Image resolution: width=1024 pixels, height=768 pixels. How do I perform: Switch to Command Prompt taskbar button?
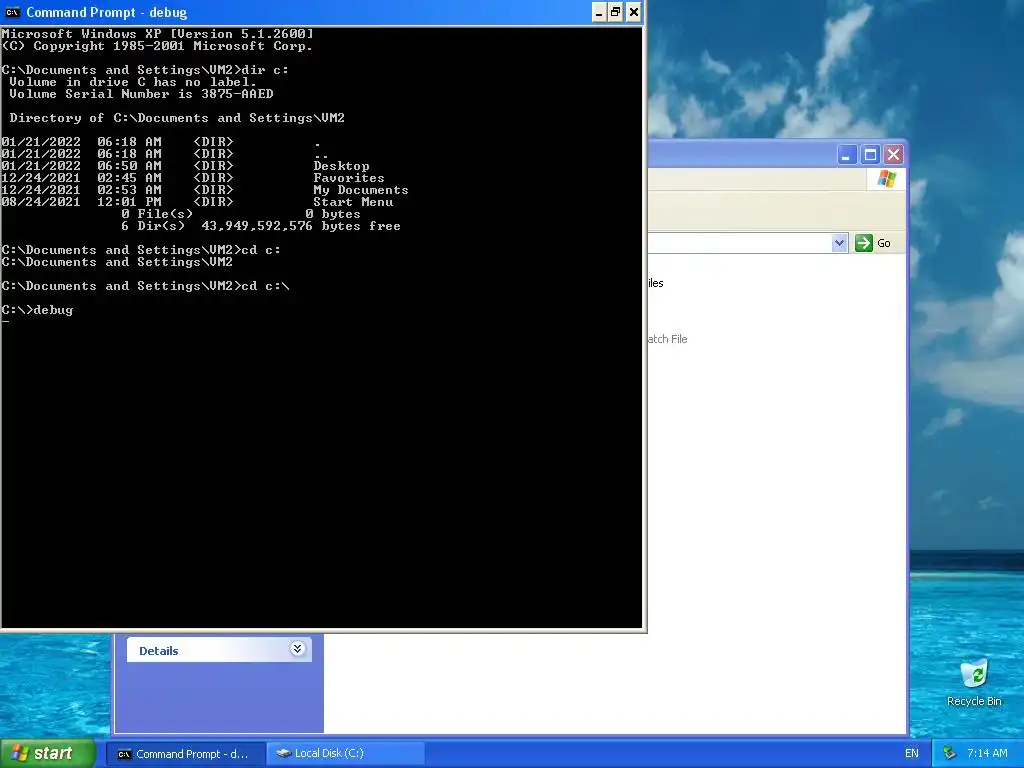[185, 754]
